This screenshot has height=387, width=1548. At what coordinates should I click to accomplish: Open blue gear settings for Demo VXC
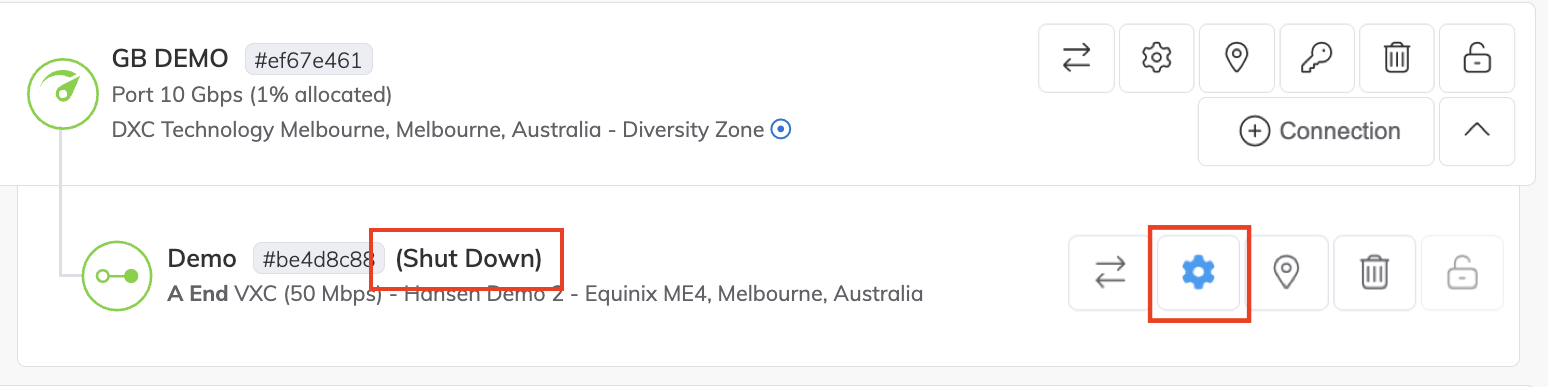(x=1198, y=272)
